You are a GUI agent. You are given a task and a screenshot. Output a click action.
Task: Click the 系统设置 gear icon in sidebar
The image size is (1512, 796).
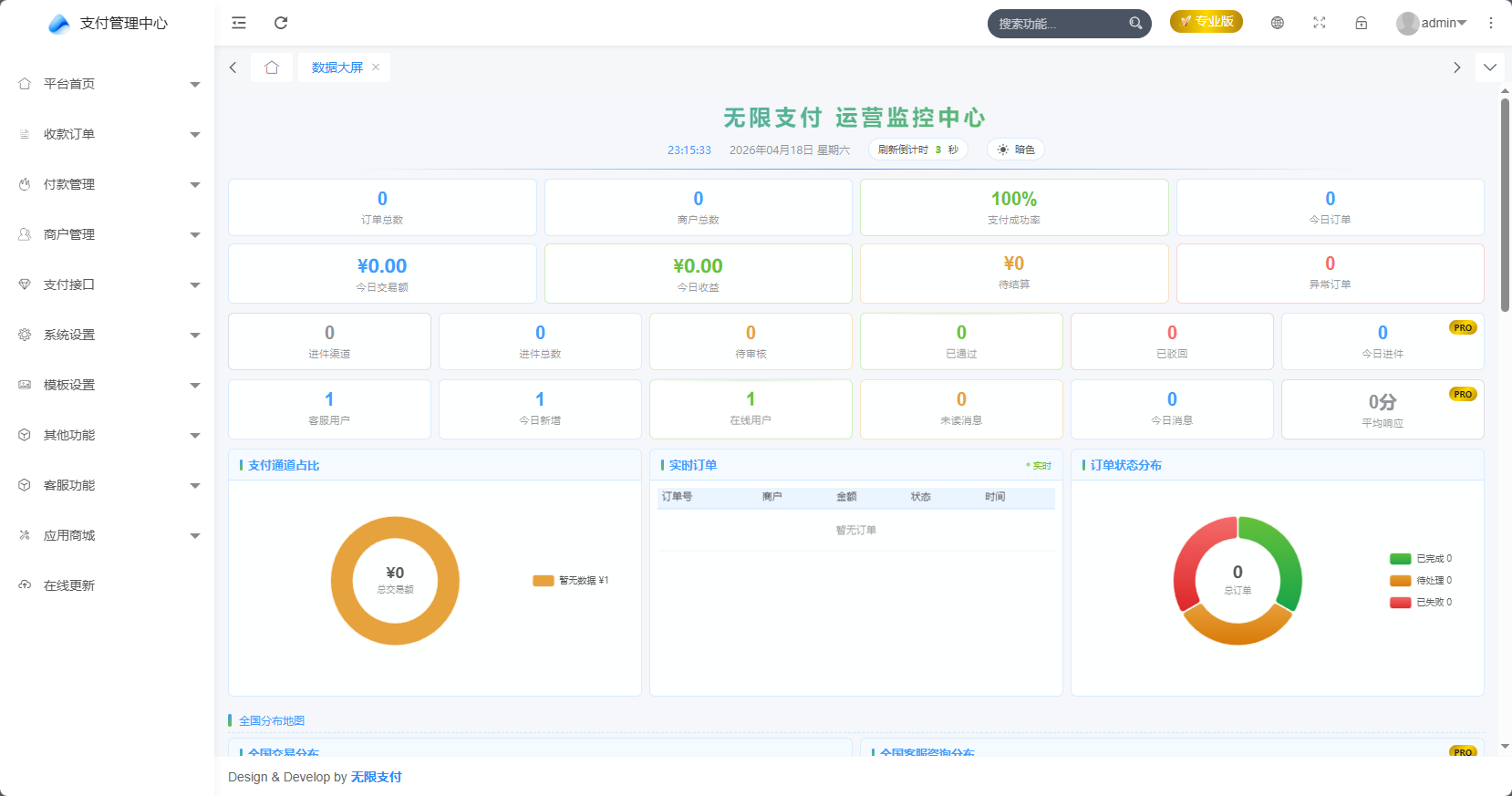click(25, 335)
